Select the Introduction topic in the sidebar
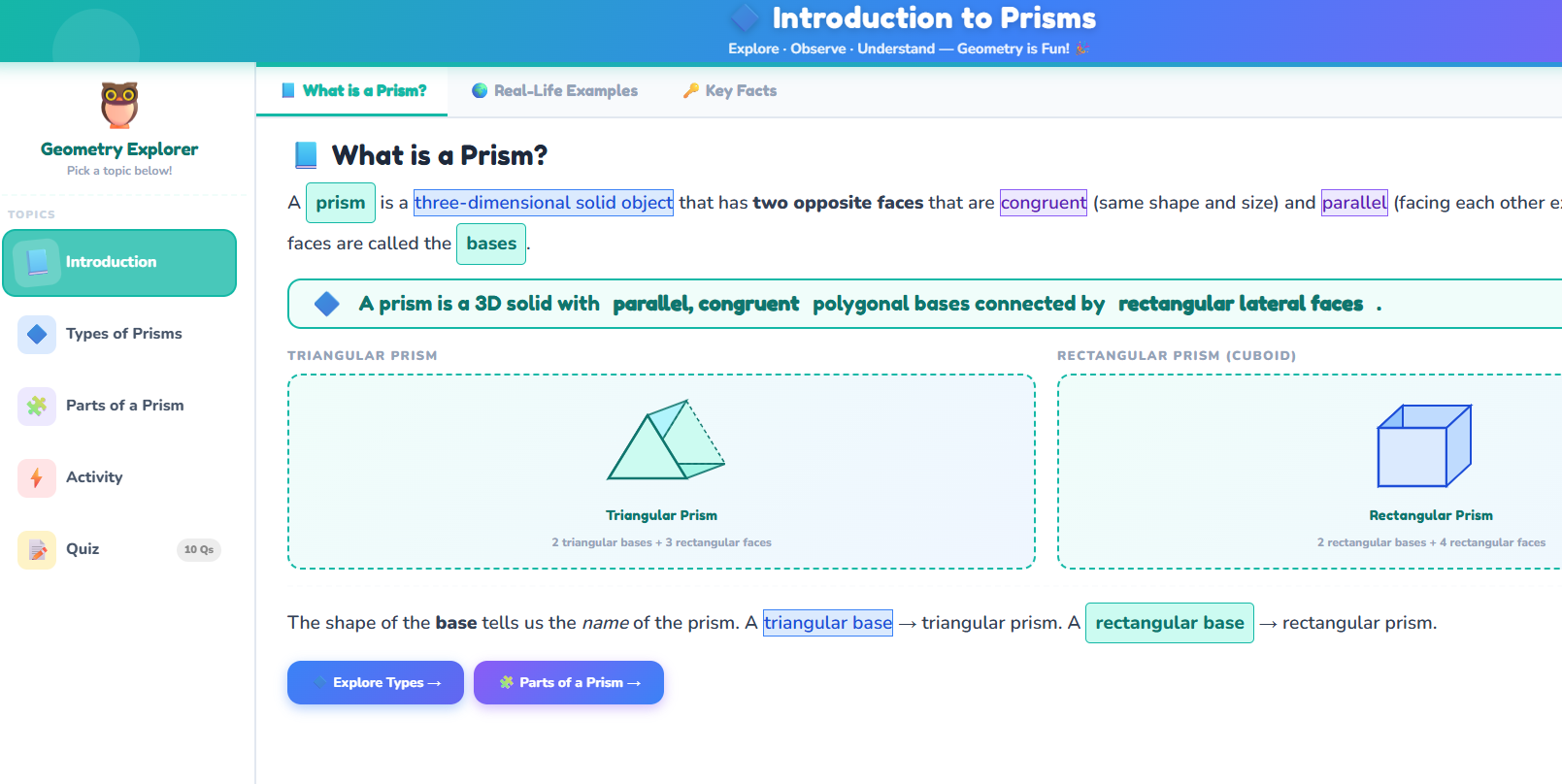This screenshot has width=1562, height=784. point(119,261)
